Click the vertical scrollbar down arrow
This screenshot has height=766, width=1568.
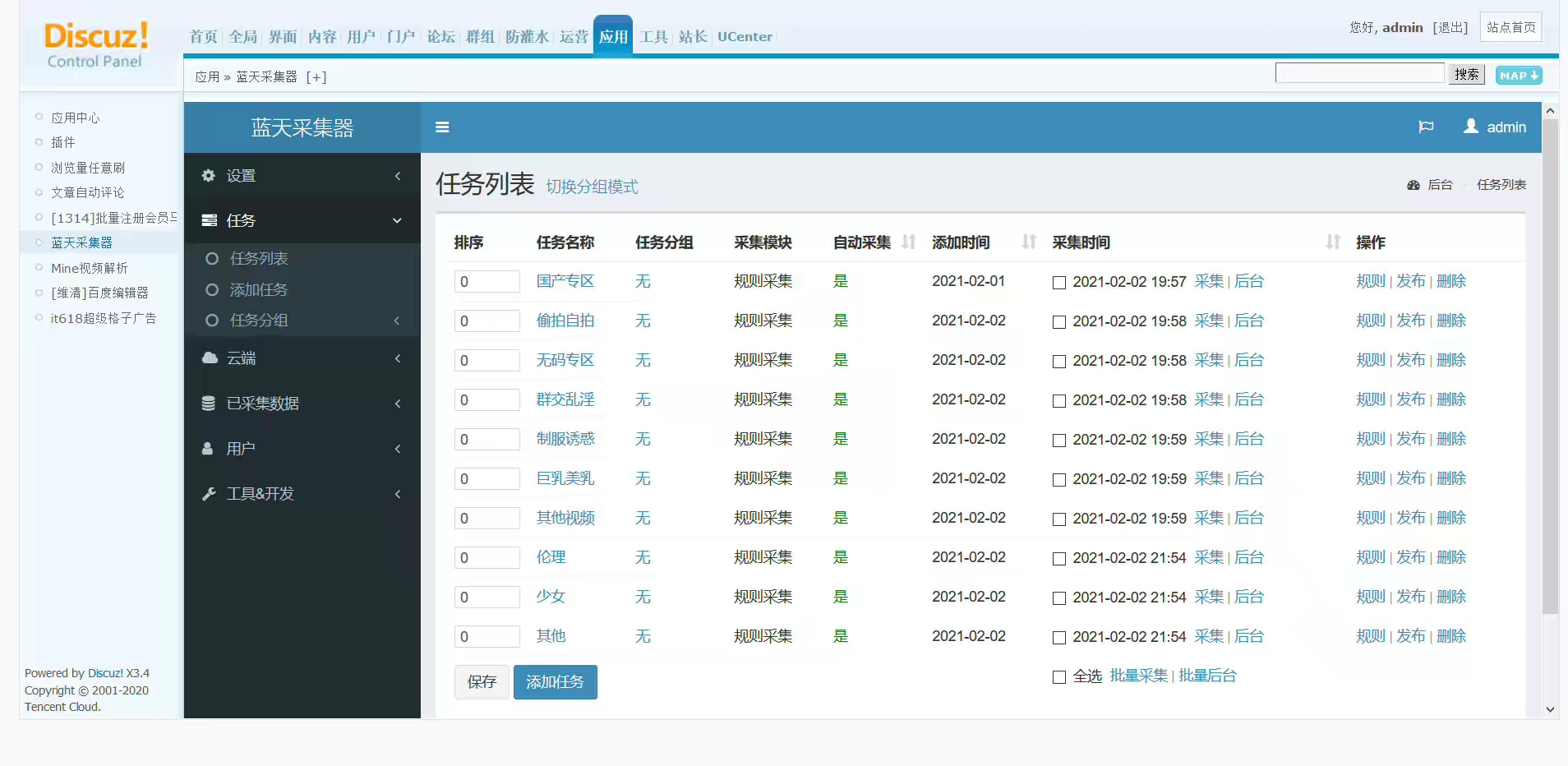pos(1550,709)
